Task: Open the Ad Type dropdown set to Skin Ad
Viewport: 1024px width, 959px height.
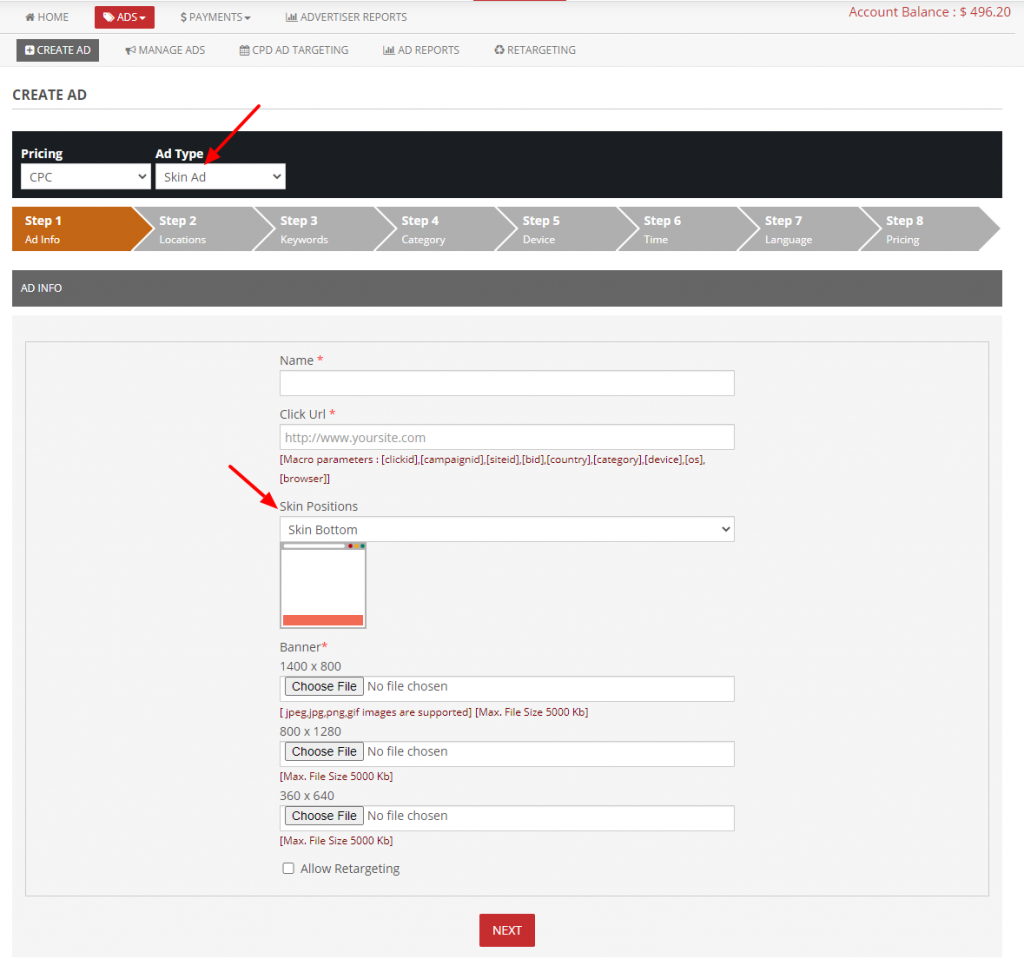Action: (x=220, y=176)
